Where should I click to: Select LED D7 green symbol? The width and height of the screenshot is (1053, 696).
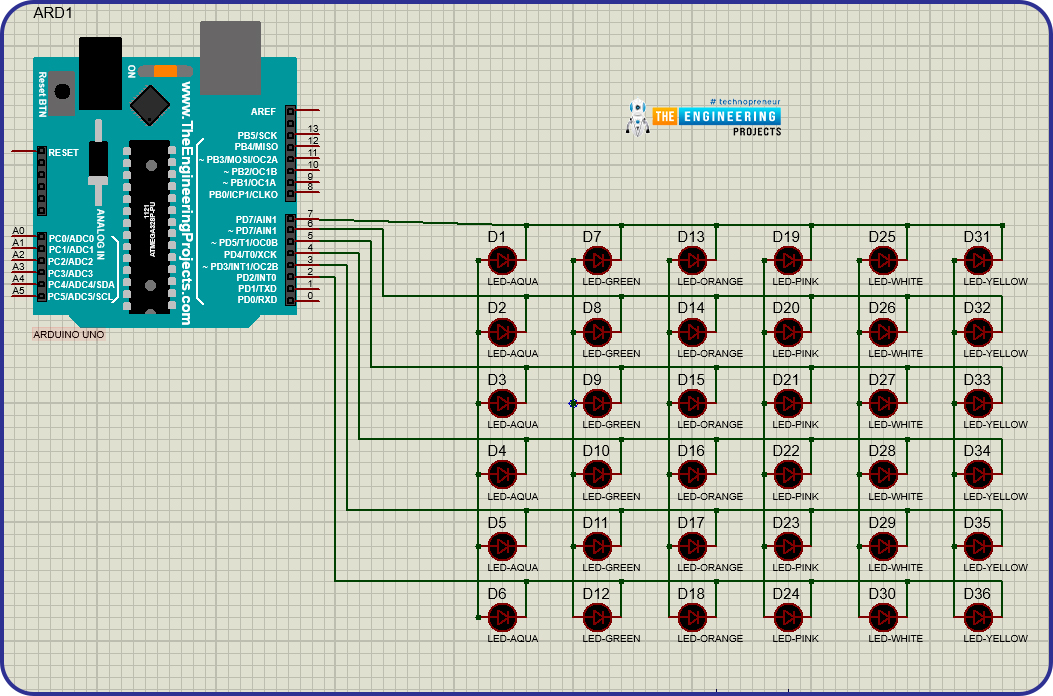pyautogui.click(x=598, y=260)
